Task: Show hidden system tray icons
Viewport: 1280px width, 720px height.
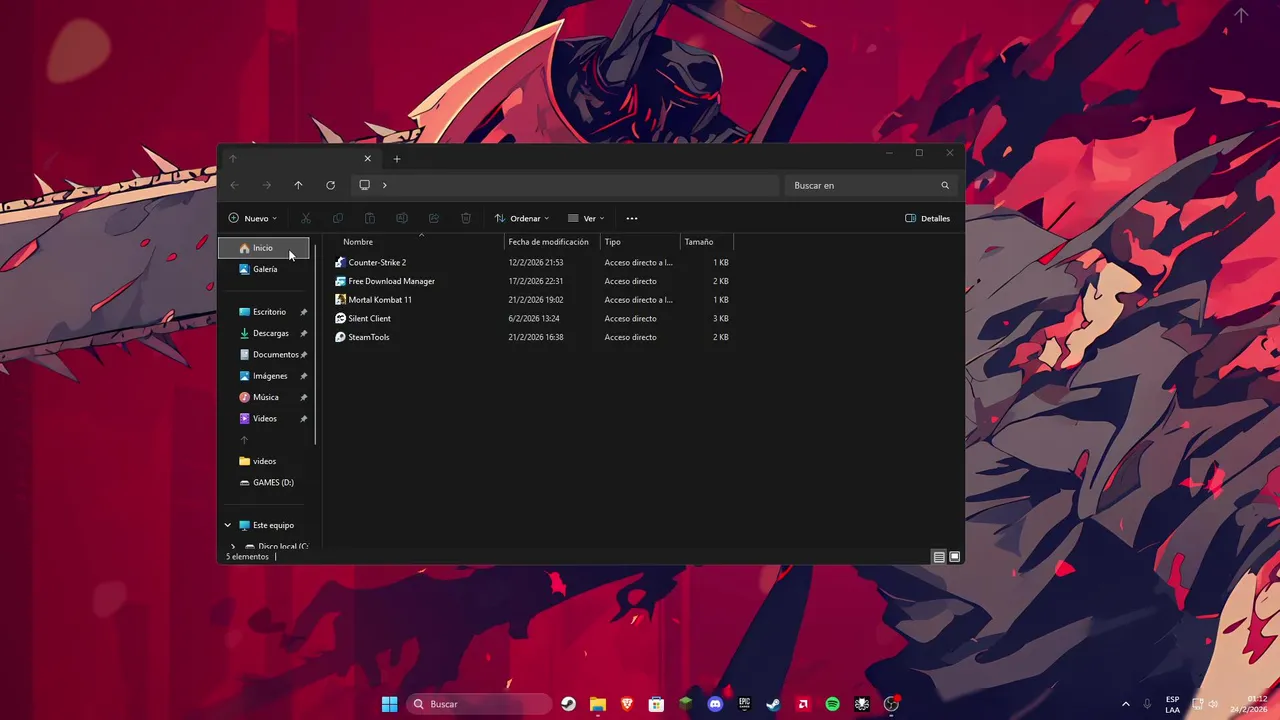Action: click(1125, 704)
